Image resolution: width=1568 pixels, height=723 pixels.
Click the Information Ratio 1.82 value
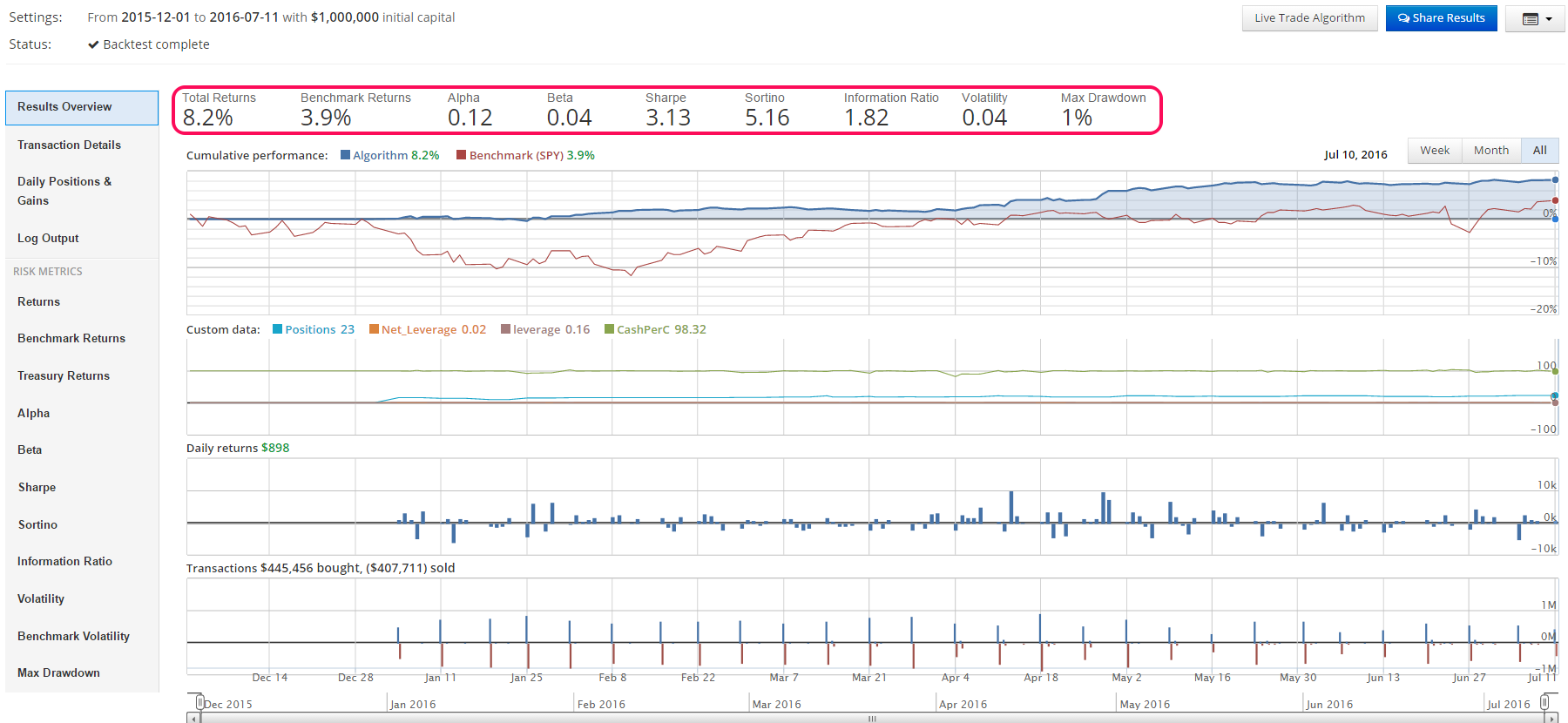click(x=867, y=118)
